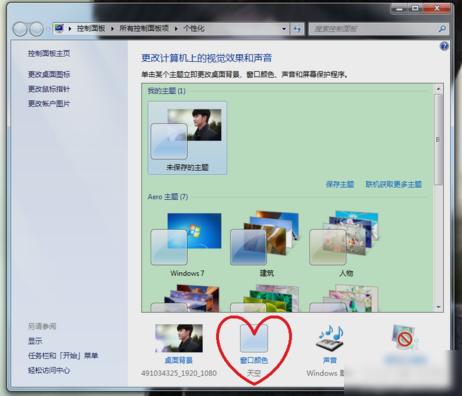Click the theme list scroll-up arrow
The image size is (462, 396).
tap(438, 89)
